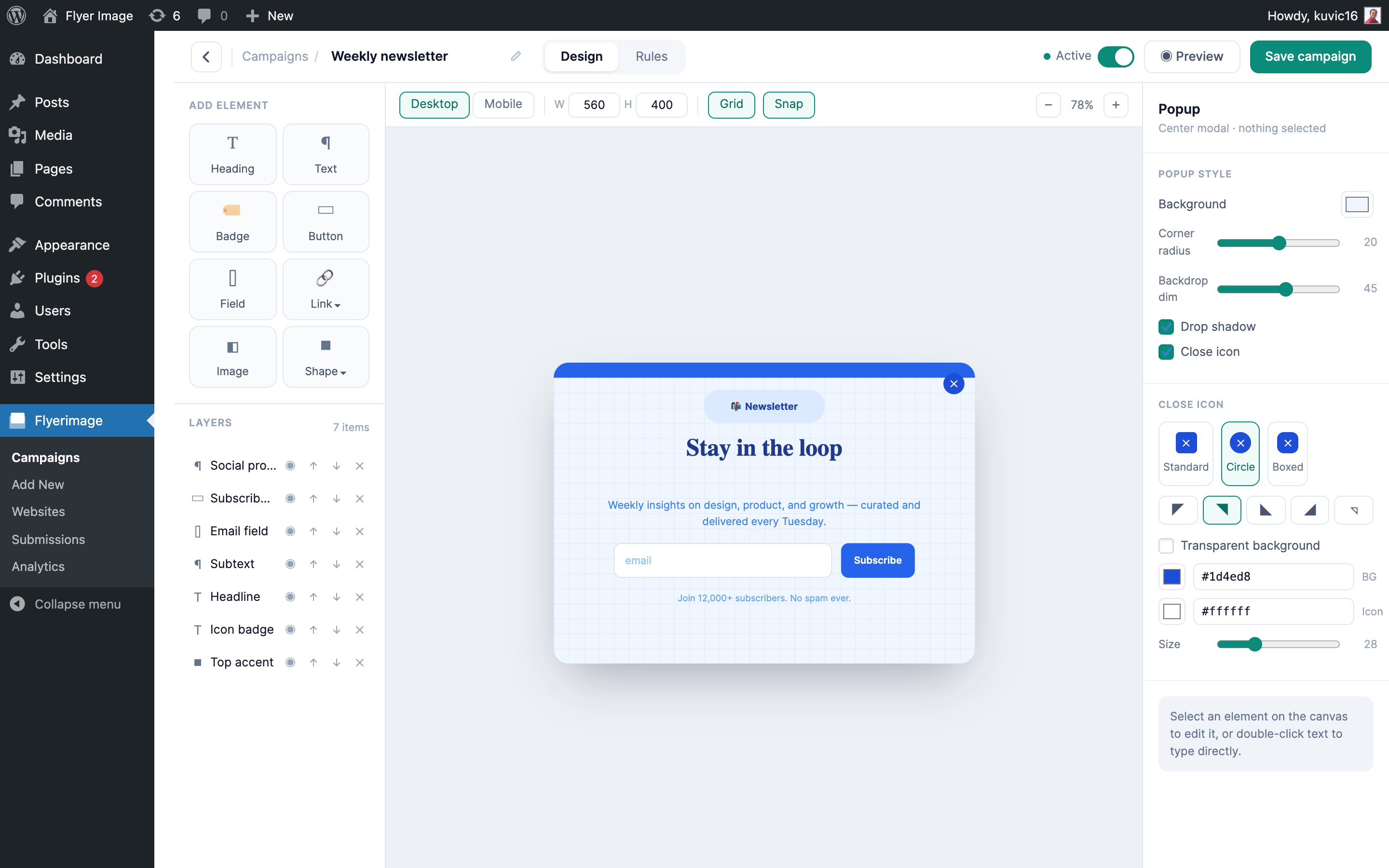Open the Shape element dropdown
Screen dimensions: 1389x868
(x=326, y=357)
